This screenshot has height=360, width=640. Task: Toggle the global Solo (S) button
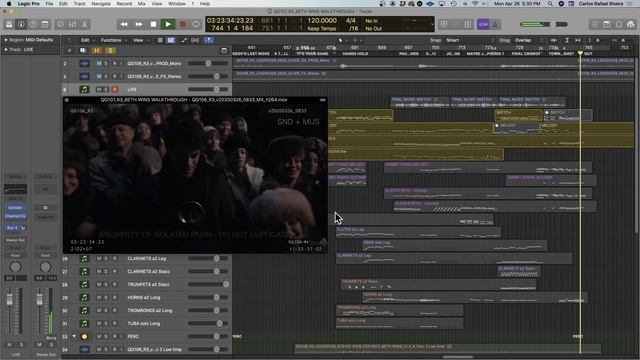pos(110,51)
